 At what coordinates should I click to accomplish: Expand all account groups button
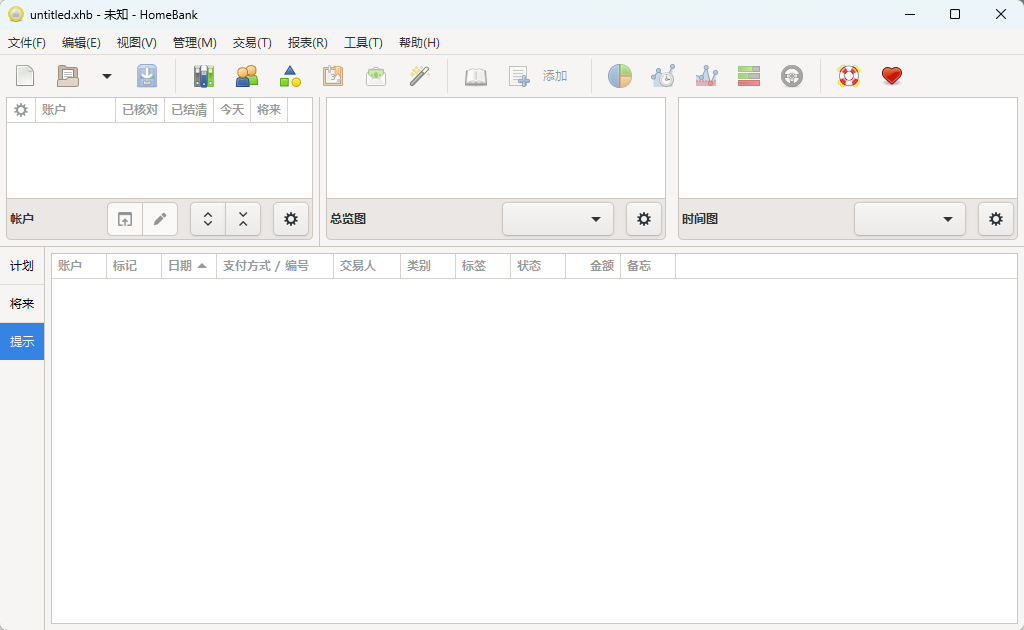208,219
